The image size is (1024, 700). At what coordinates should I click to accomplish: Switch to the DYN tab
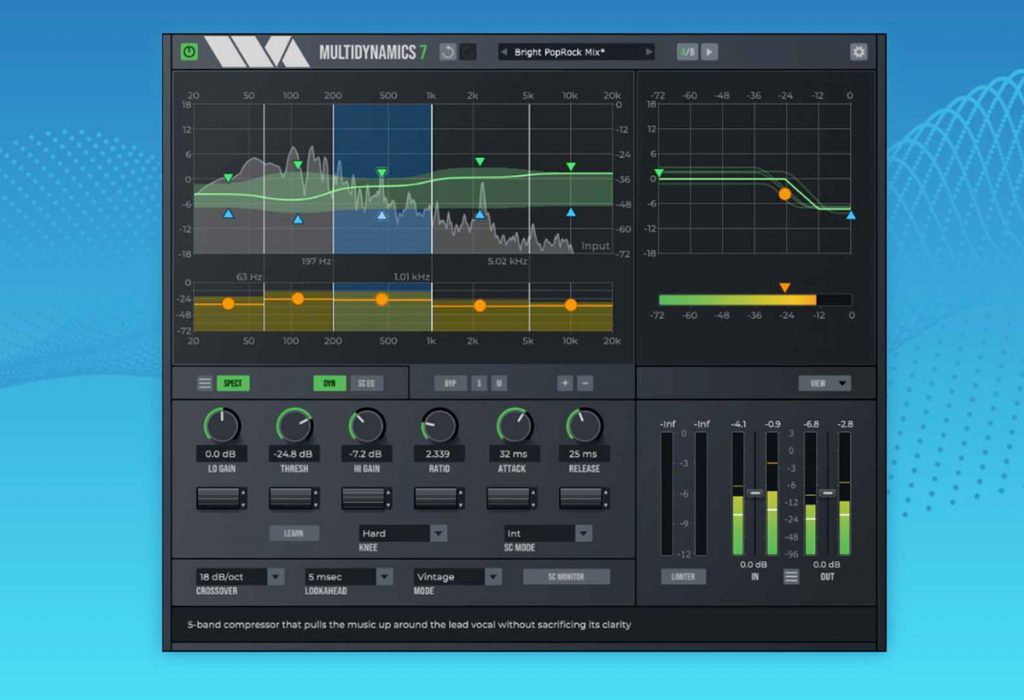click(330, 383)
